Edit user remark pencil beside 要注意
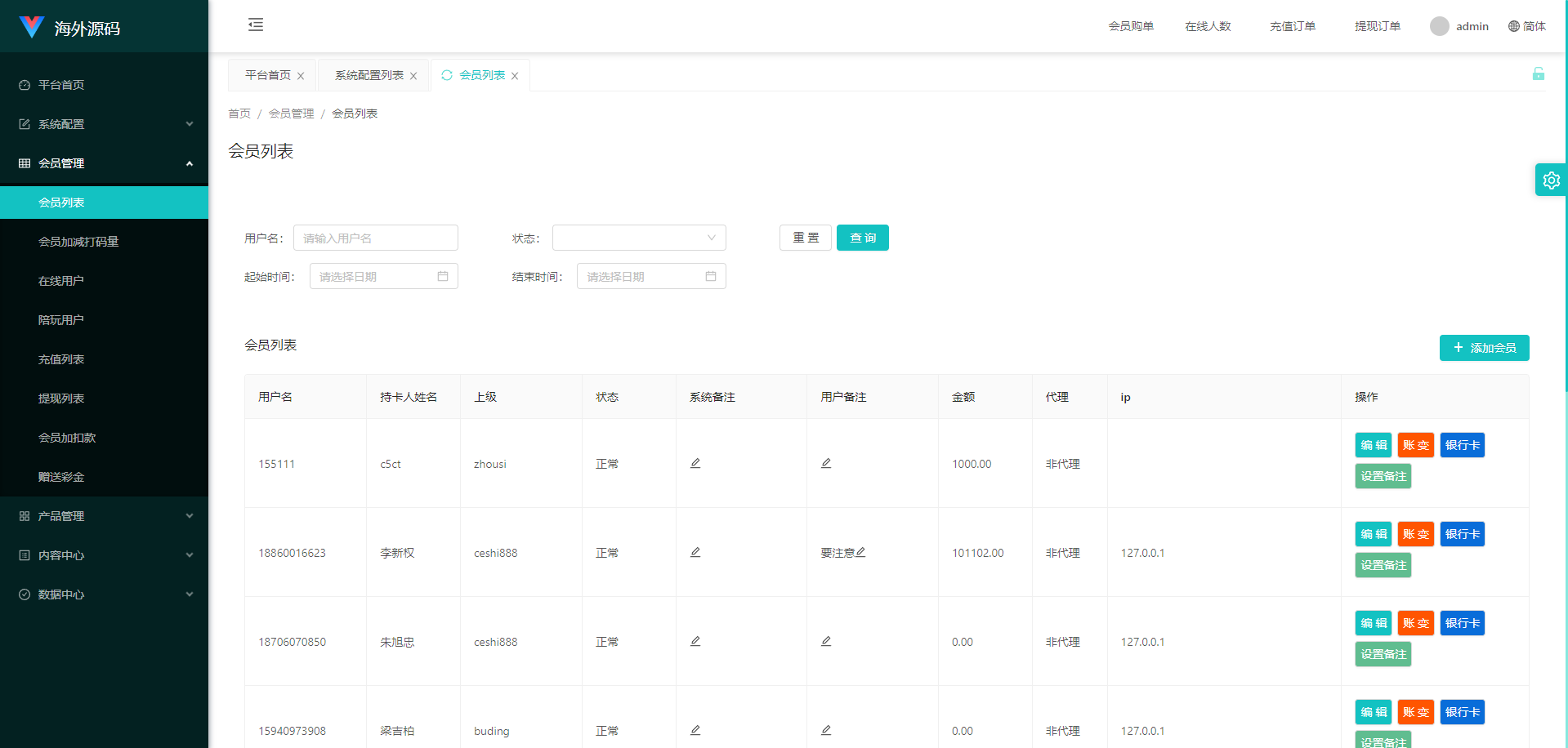 [x=861, y=552]
